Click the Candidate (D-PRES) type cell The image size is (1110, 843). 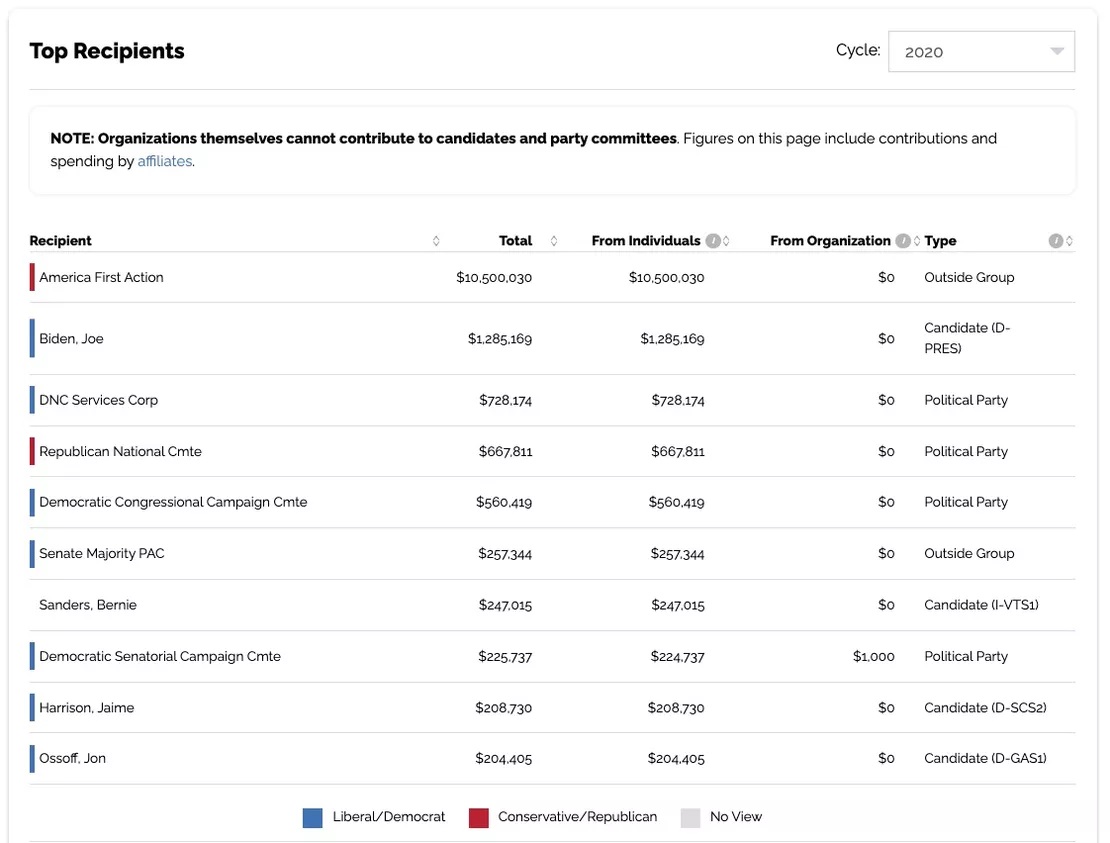click(967, 338)
